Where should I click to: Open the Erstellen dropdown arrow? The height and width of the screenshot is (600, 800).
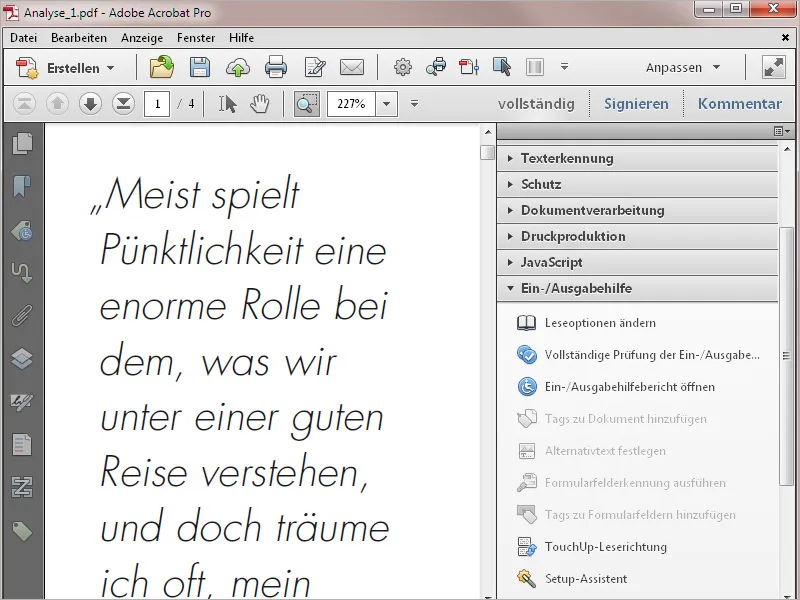pos(111,68)
